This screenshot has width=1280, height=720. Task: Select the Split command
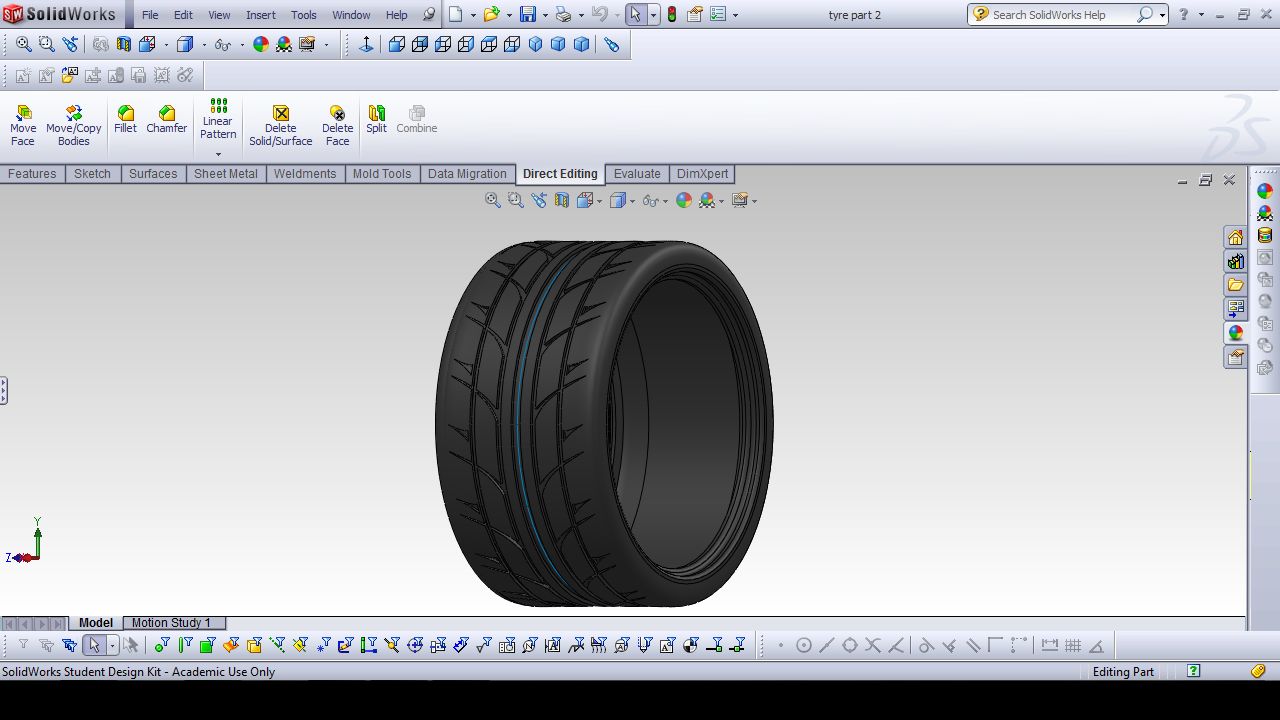point(376,120)
